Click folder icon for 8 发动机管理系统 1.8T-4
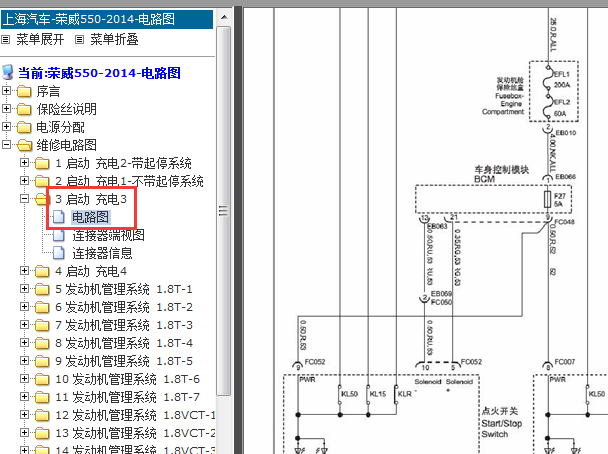 42,344
